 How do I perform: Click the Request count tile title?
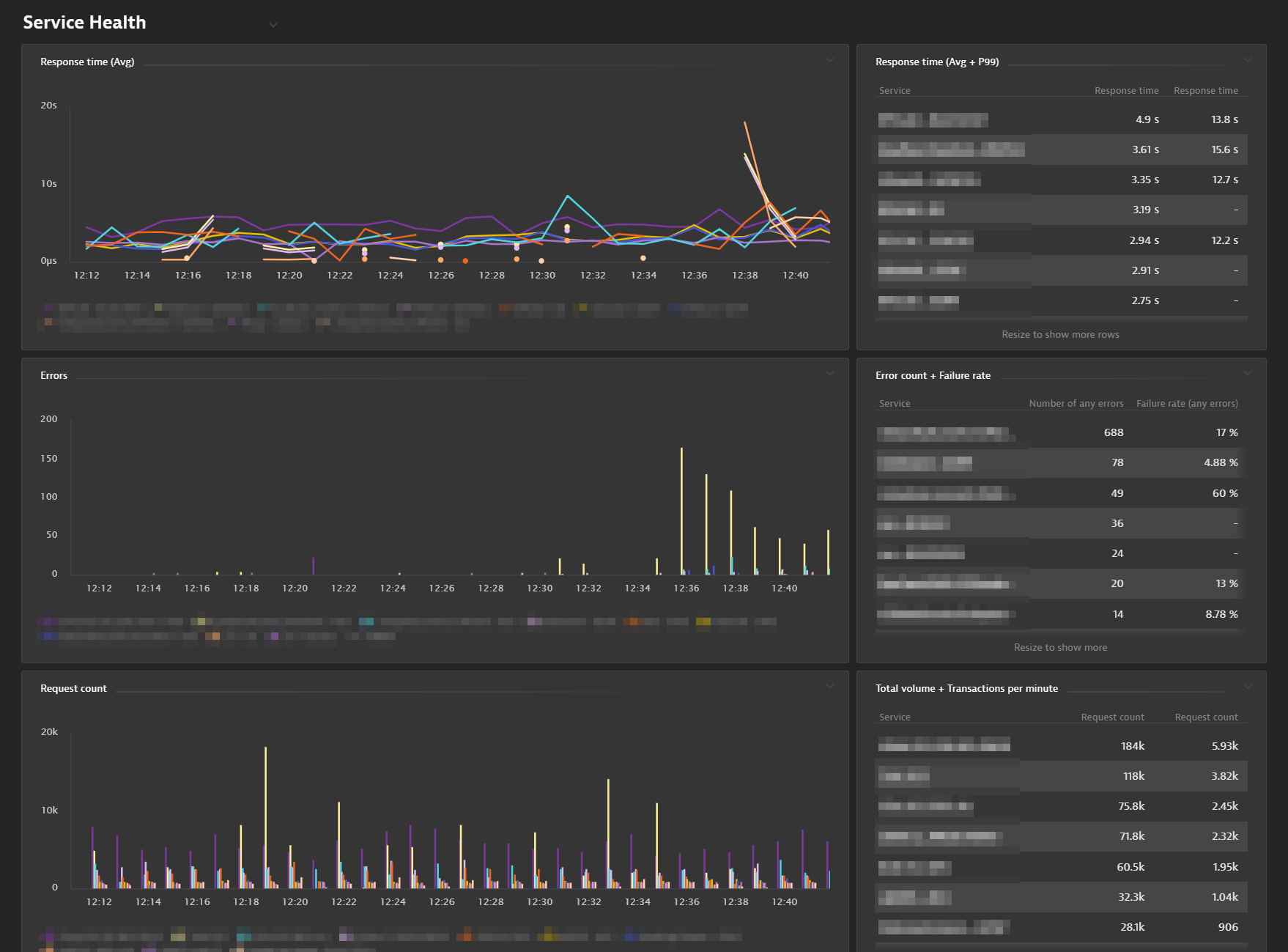point(73,688)
